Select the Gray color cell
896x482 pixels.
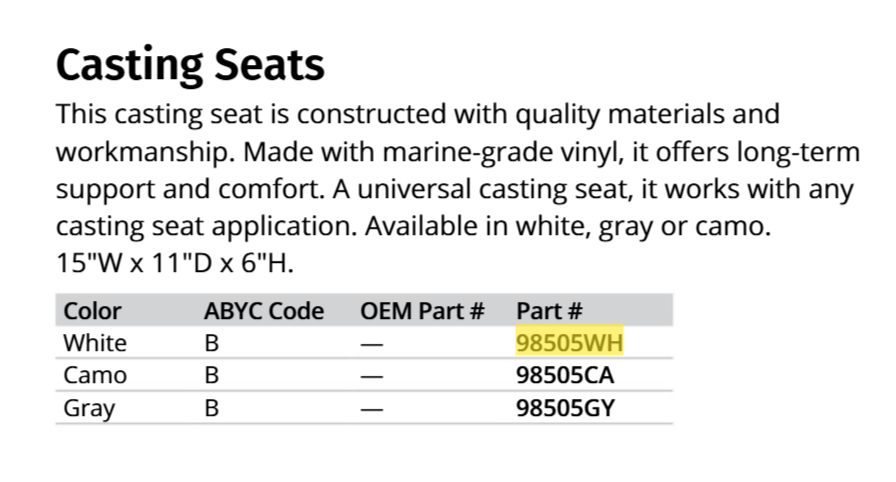pos(89,409)
